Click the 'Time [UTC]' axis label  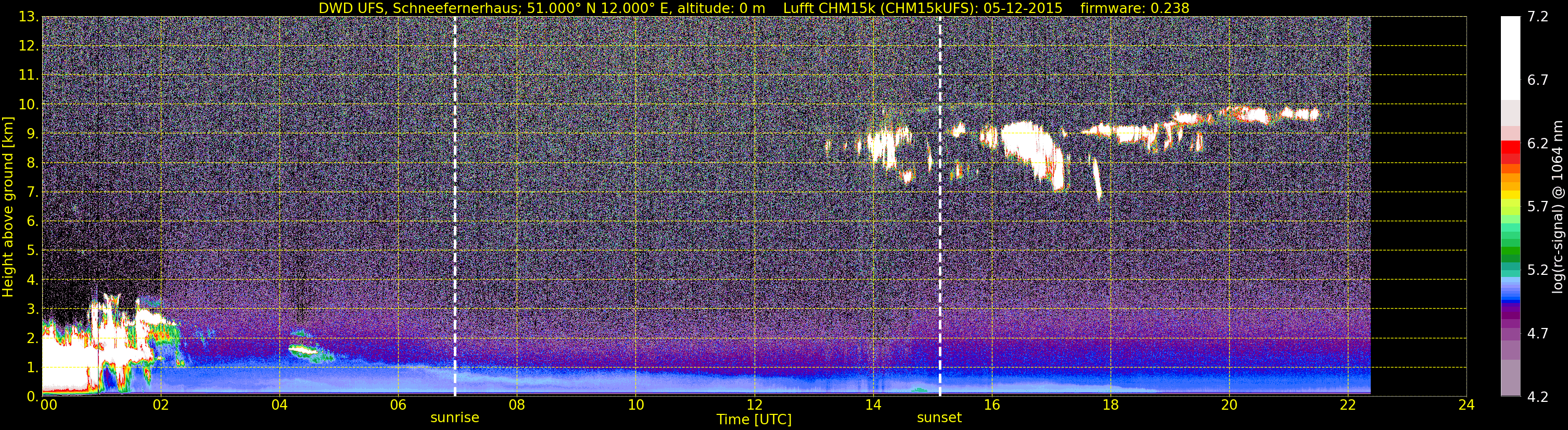pyautogui.click(x=754, y=419)
